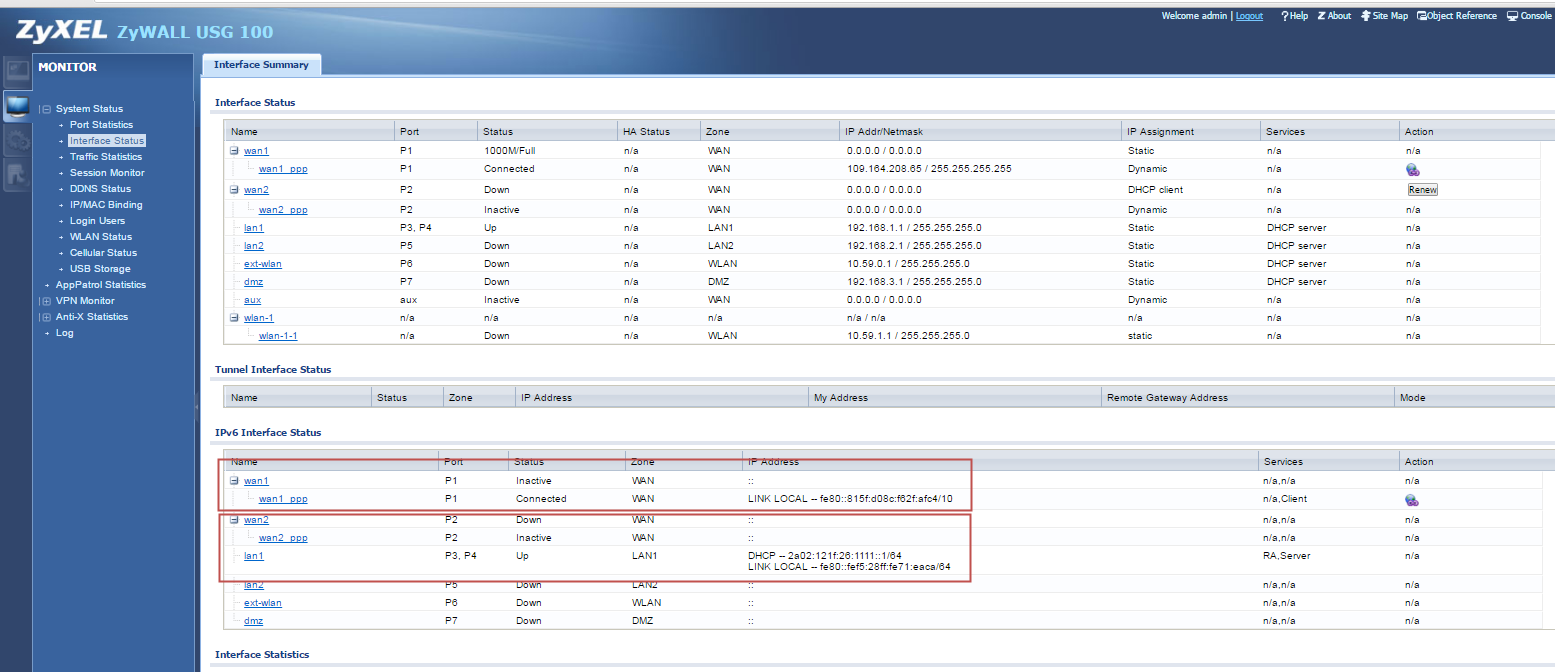Click the IPv6 wan1_ppp connection action icon
The height and width of the screenshot is (672, 1555).
(1412, 500)
